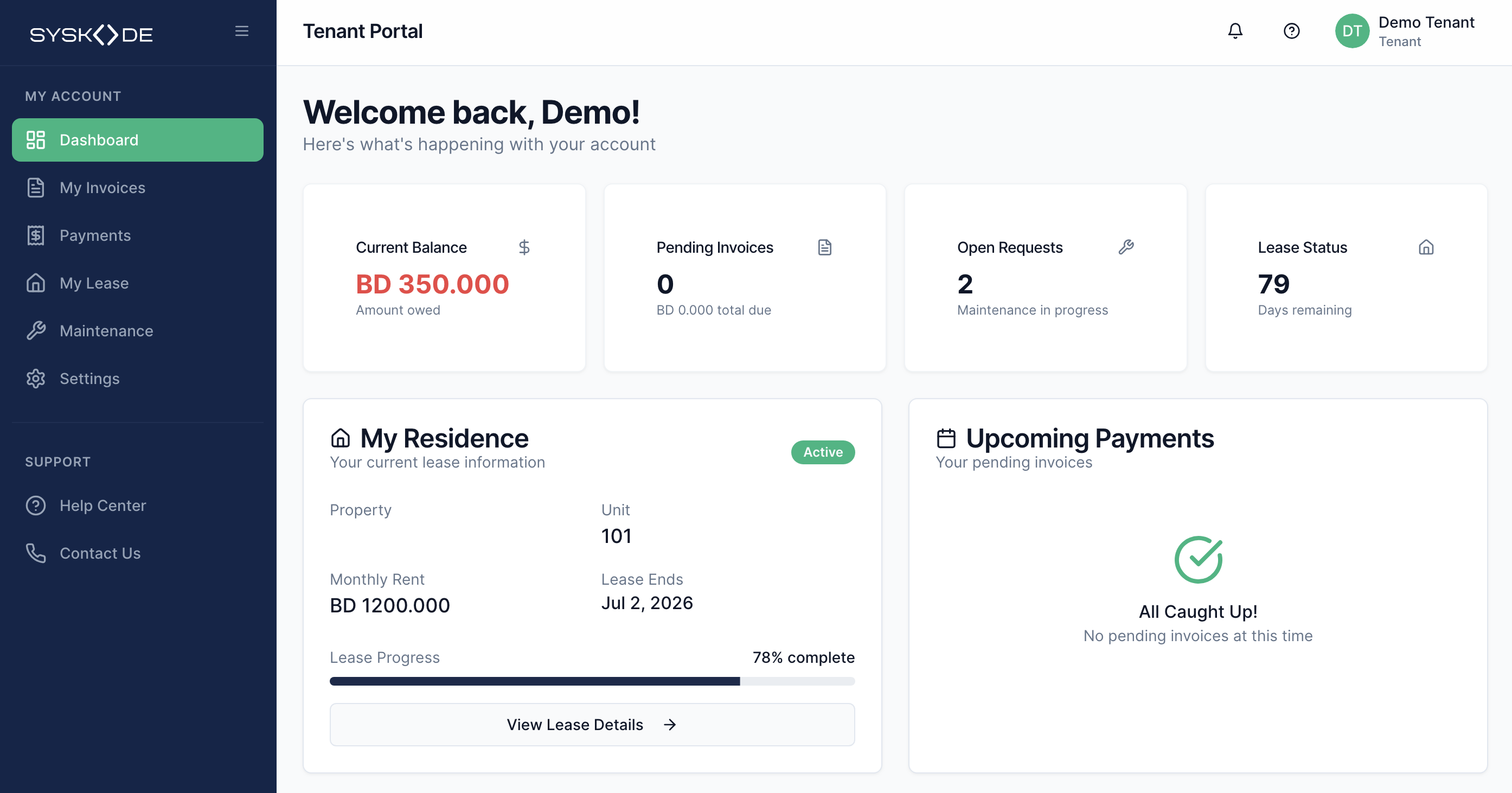1512x793 pixels.
Task: Click the house icon on Lease Status card
Action: tap(1426, 248)
